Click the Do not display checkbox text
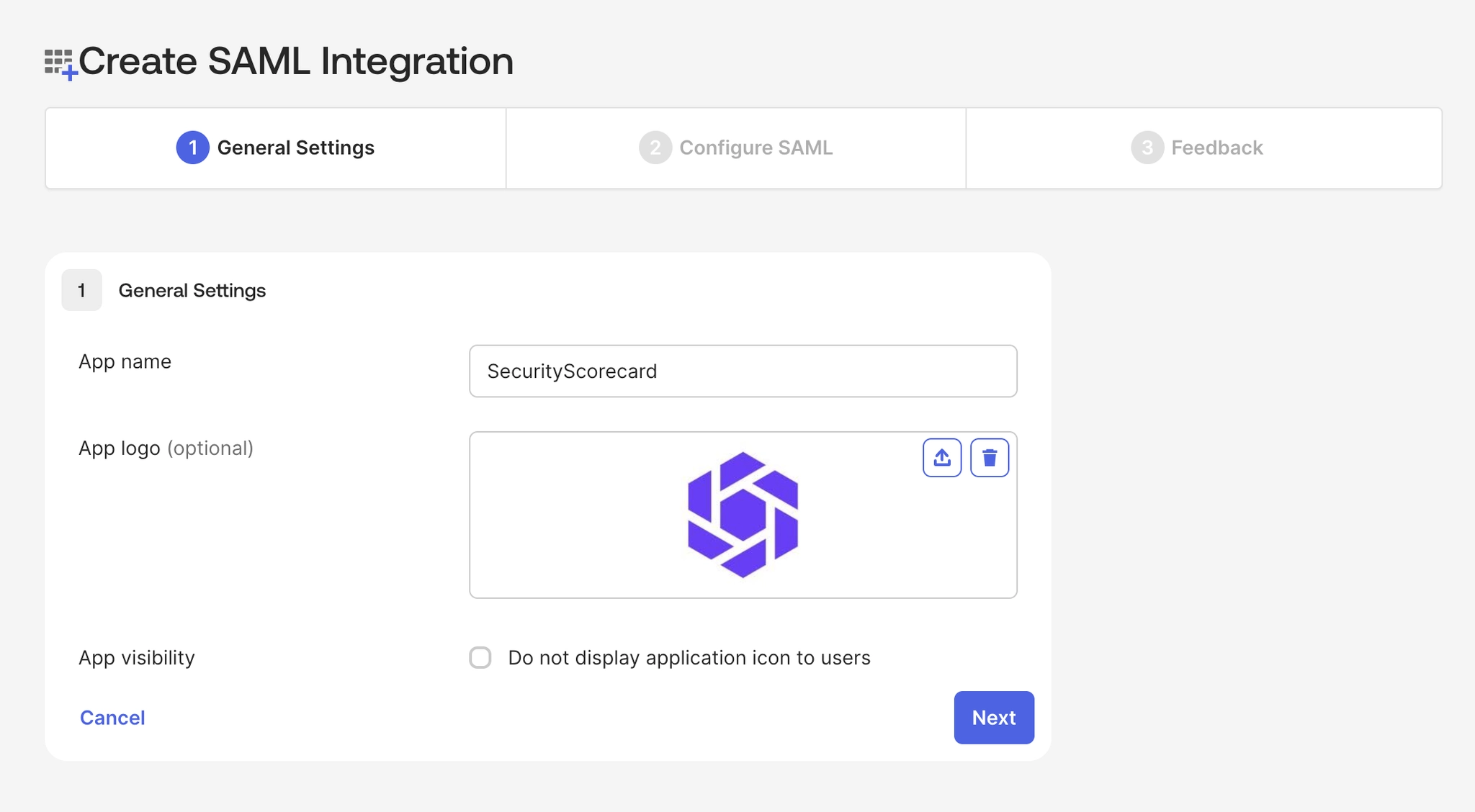1475x812 pixels. tap(689, 657)
